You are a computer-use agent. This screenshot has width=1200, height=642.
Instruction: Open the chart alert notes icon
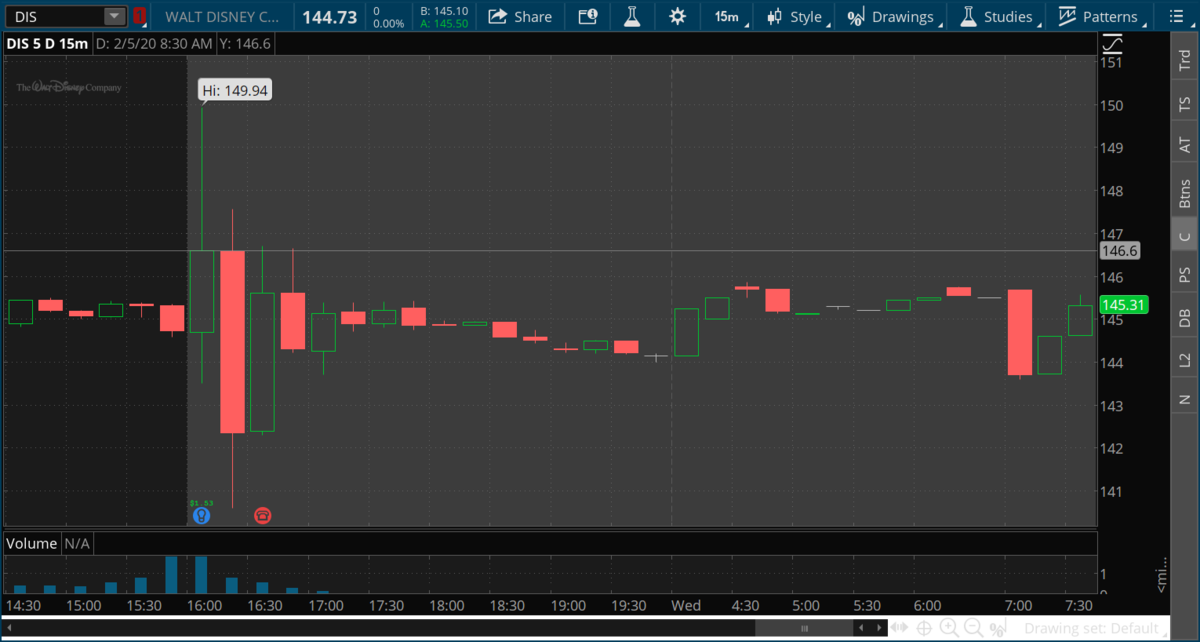pos(588,17)
